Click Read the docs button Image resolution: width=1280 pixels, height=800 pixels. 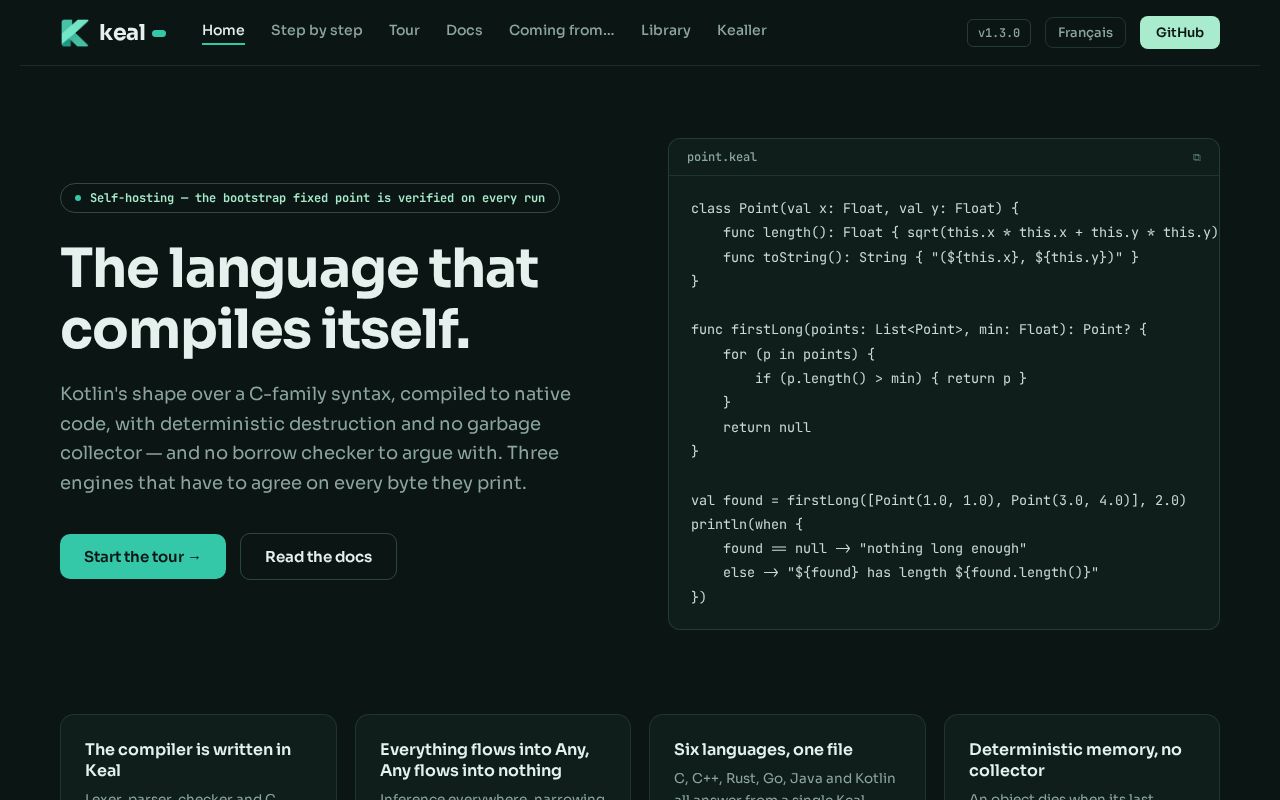pos(318,557)
